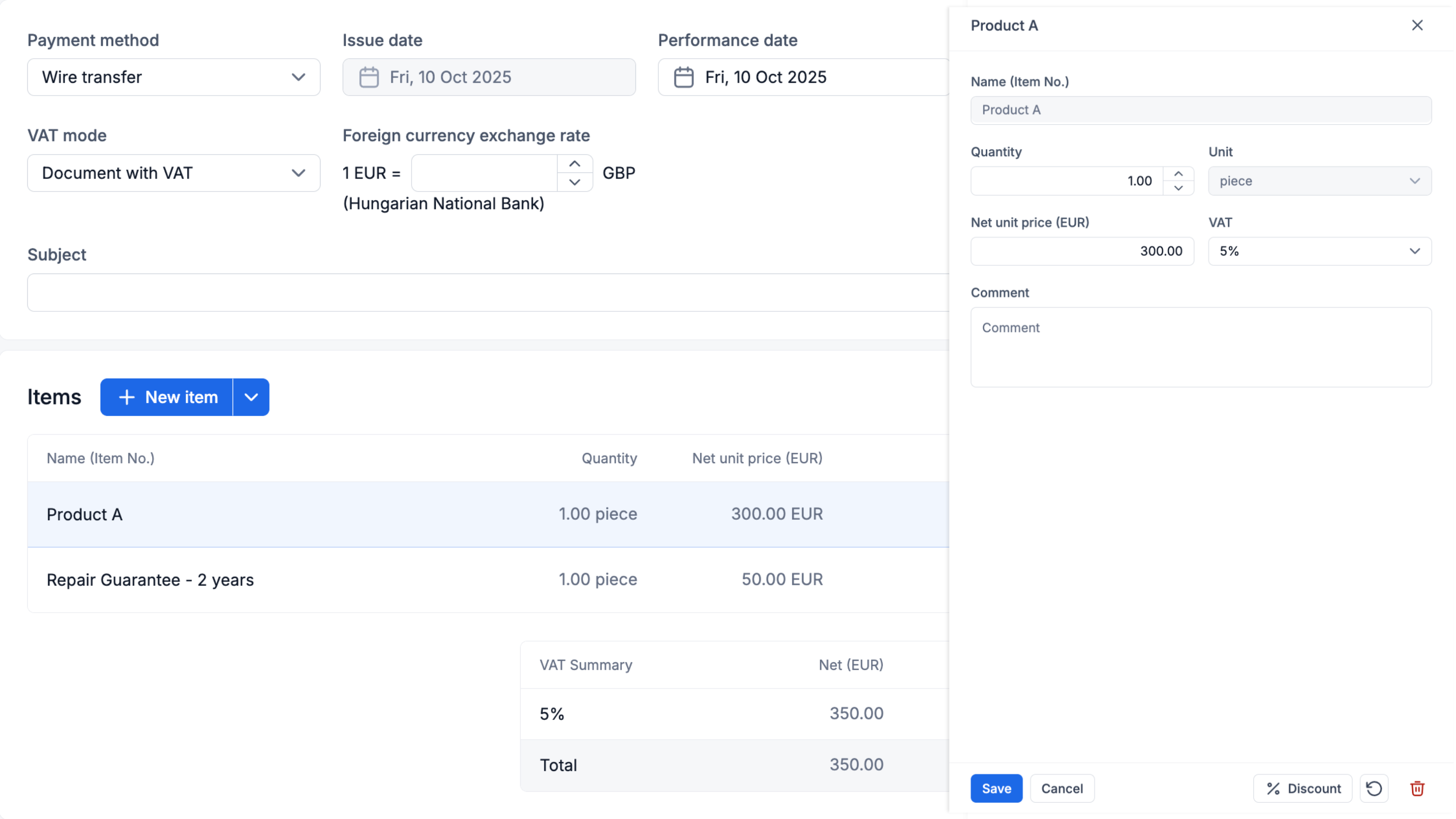Viewport: 1456px width, 819px height.
Task: Decrease exchange rate with down arrow
Action: click(574, 182)
